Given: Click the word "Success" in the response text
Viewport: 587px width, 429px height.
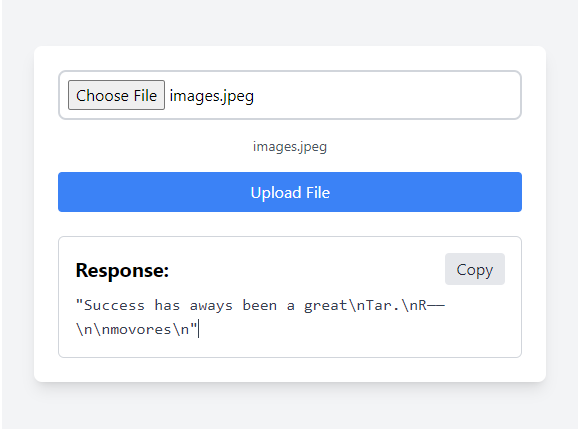Looking at the screenshot, I should click(115, 305).
